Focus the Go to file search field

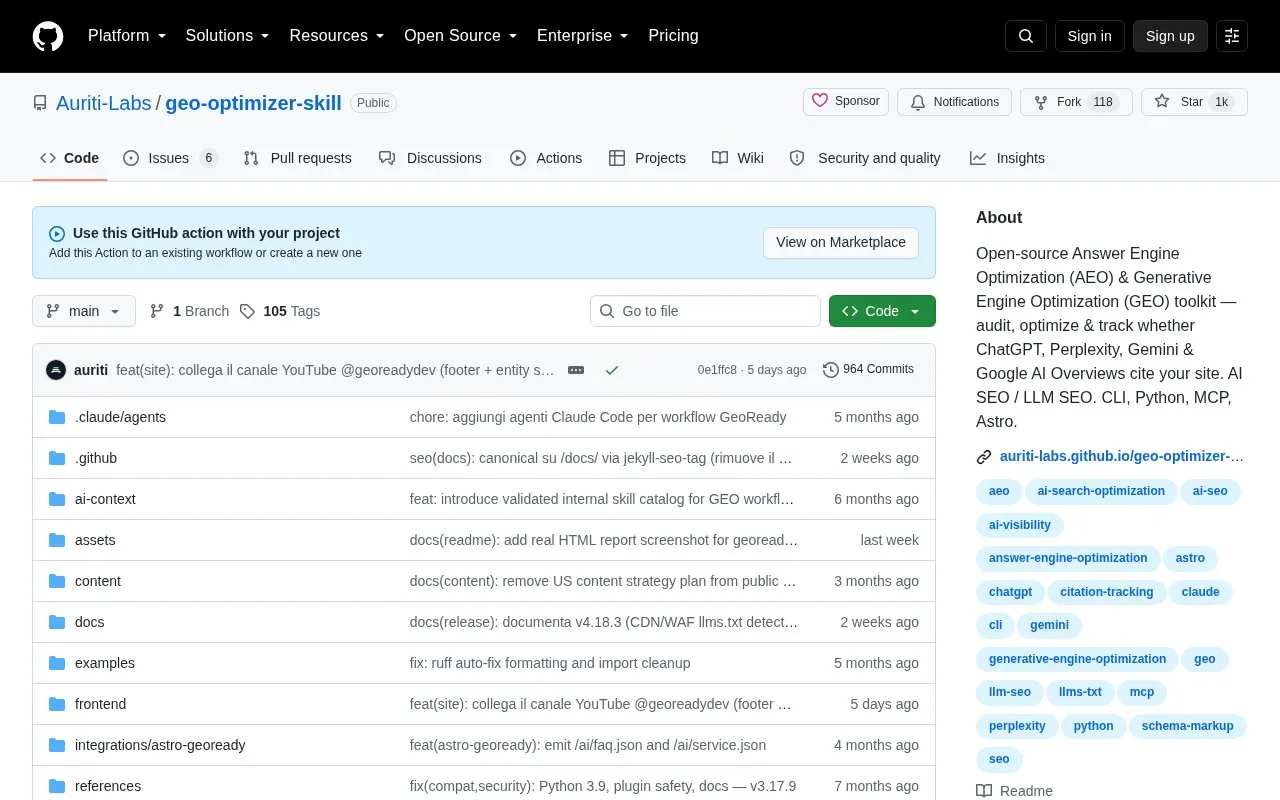click(x=705, y=311)
